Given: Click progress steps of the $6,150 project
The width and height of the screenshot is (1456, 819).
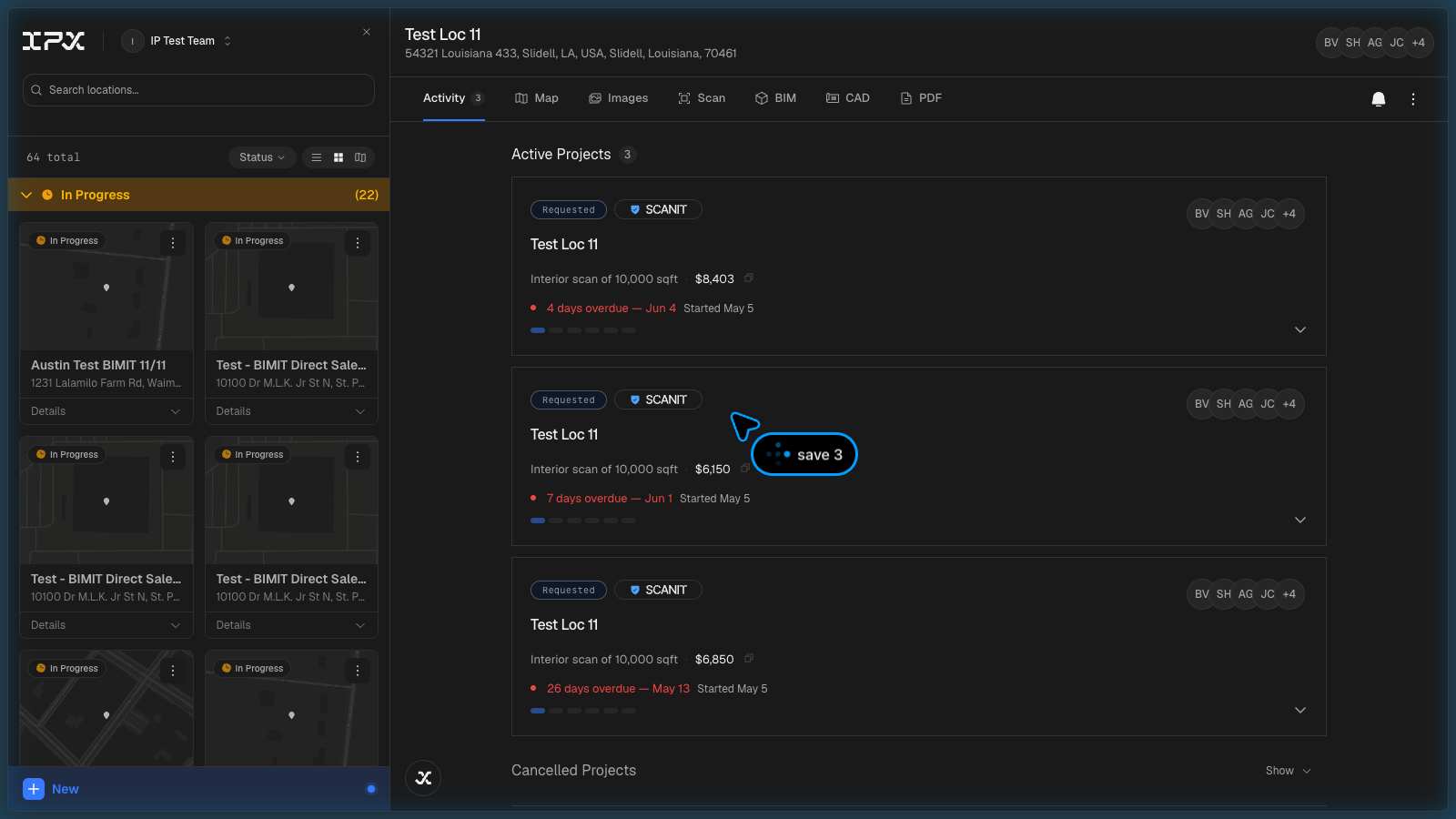Looking at the screenshot, I should (583, 521).
